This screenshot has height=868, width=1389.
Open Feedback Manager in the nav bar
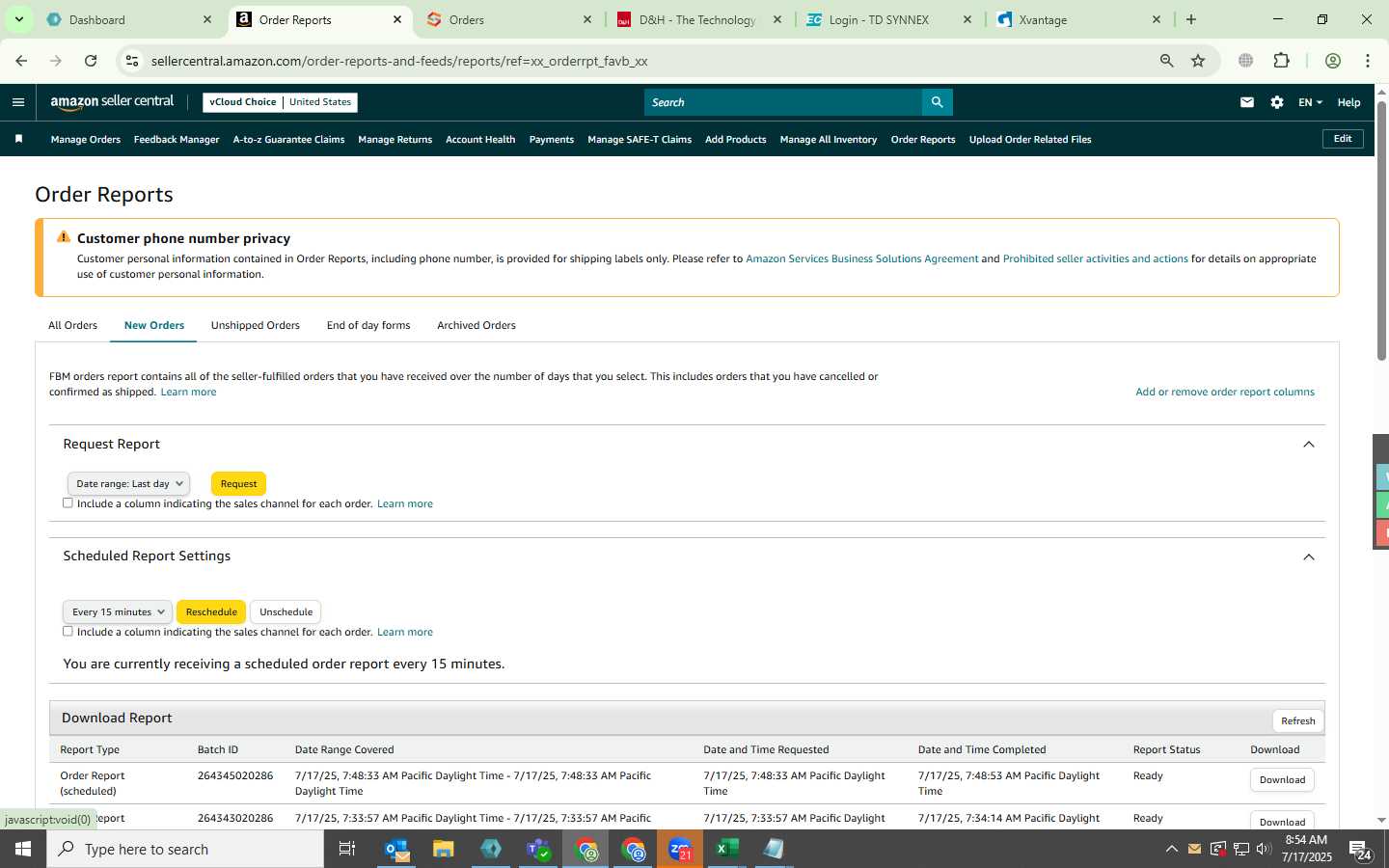[x=177, y=139]
